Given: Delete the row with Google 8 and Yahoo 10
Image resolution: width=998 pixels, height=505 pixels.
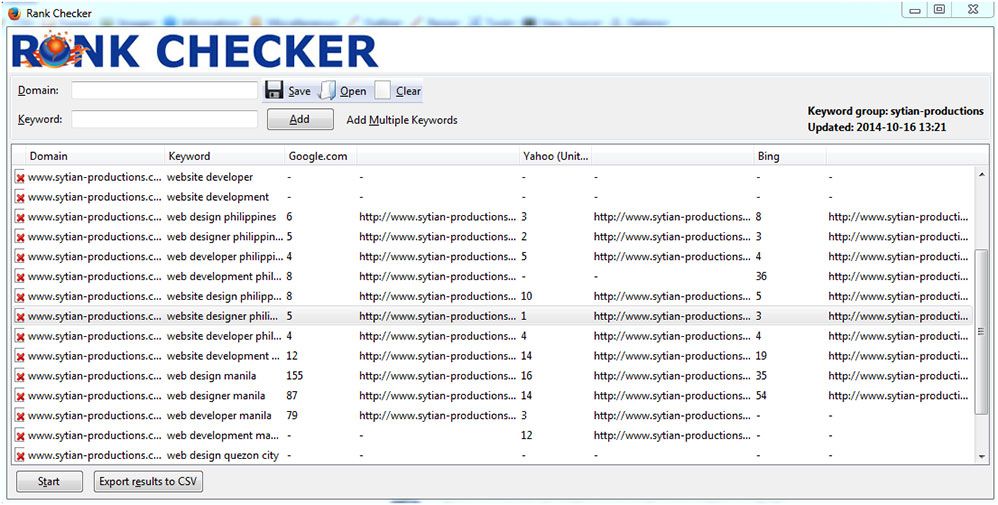Looking at the screenshot, I should [20, 297].
